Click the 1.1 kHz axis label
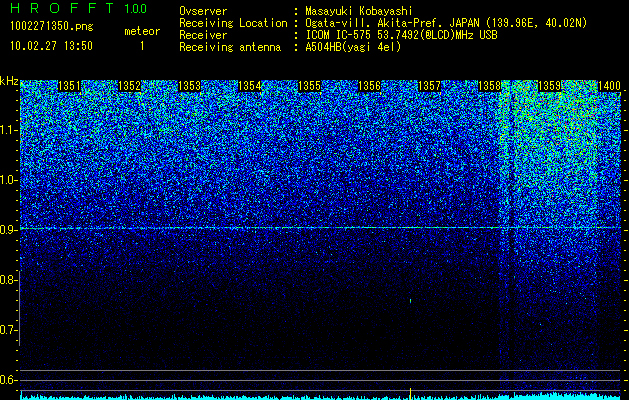Image resolution: width=629 pixels, height=400 pixels. (9, 130)
